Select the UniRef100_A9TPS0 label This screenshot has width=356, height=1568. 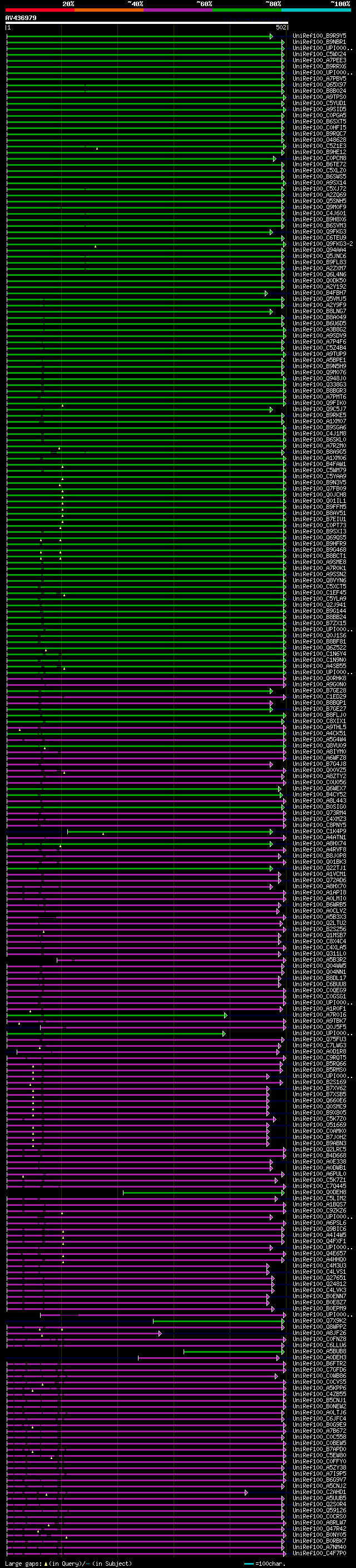pos(319,97)
